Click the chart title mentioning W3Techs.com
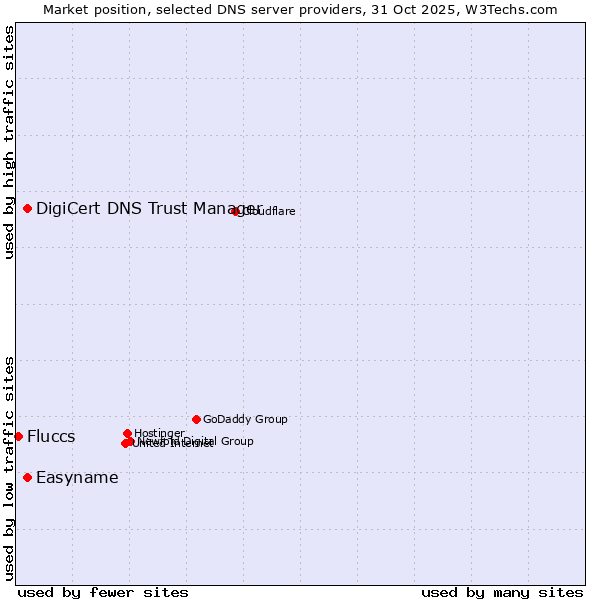Image resolution: width=600 pixels, height=600 pixels. click(300, 9)
